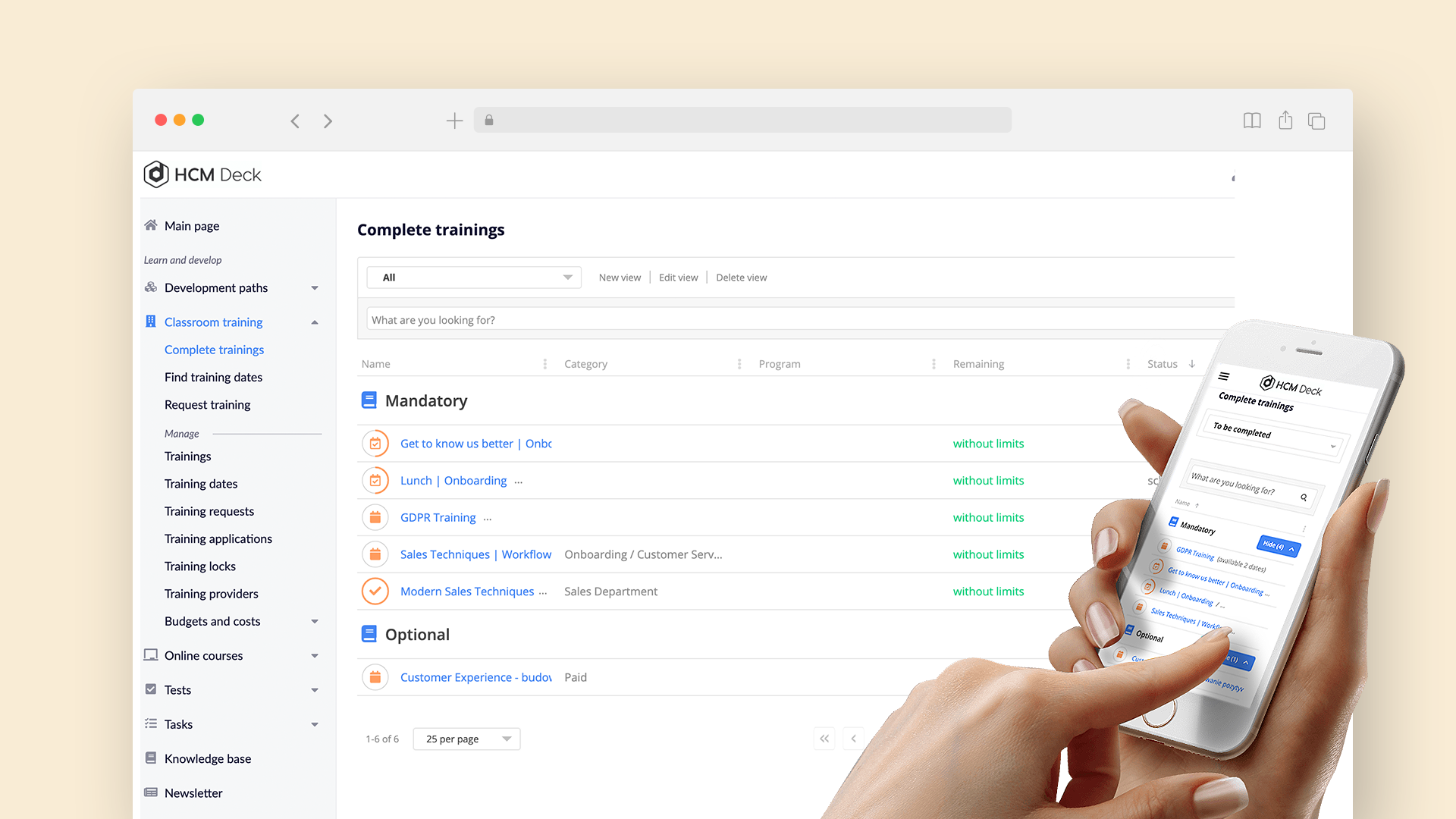
Task: Click the Tests checkbox icon in sidebar
Action: coord(151,689)
